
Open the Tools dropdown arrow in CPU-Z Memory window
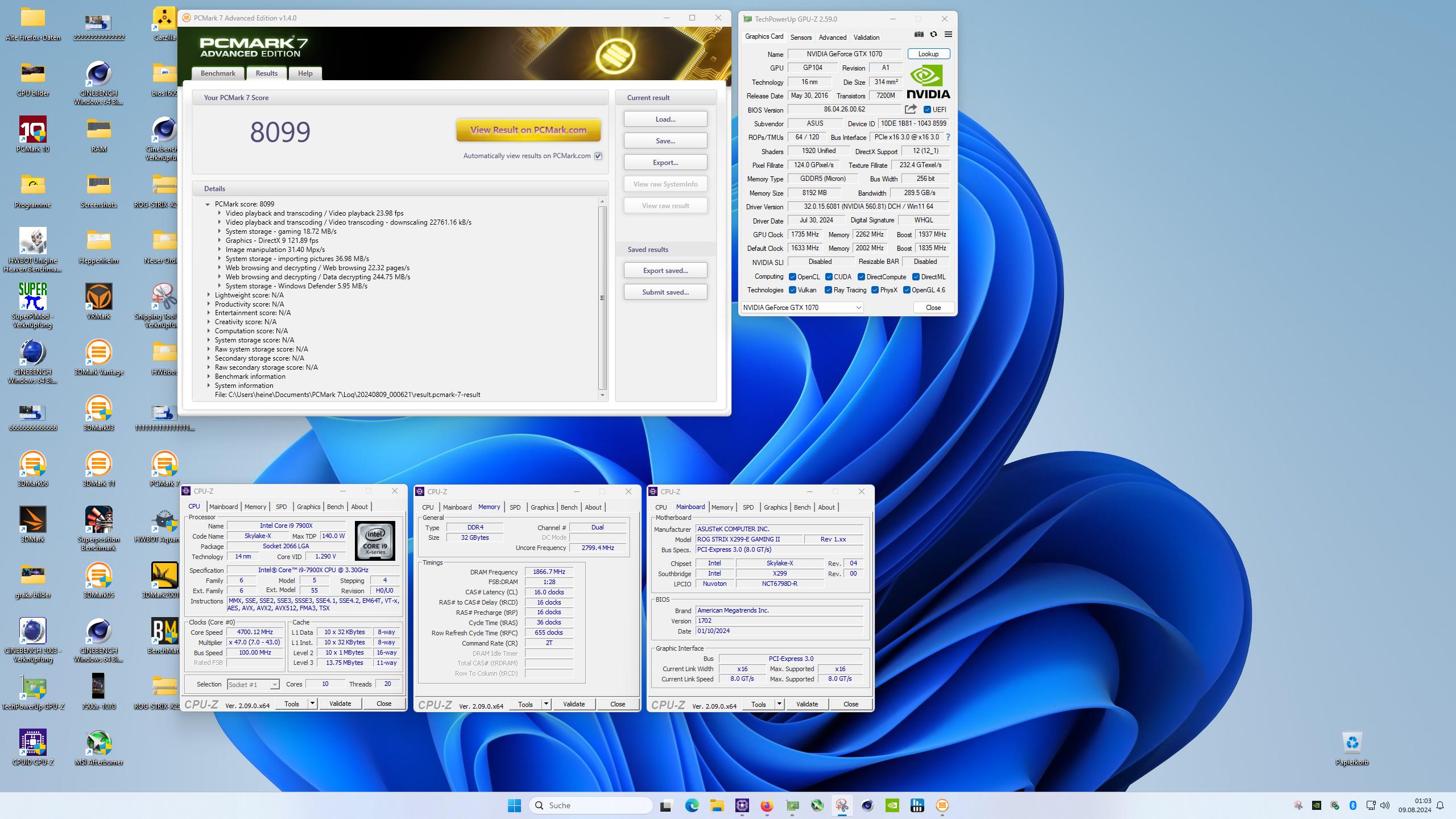546,704
